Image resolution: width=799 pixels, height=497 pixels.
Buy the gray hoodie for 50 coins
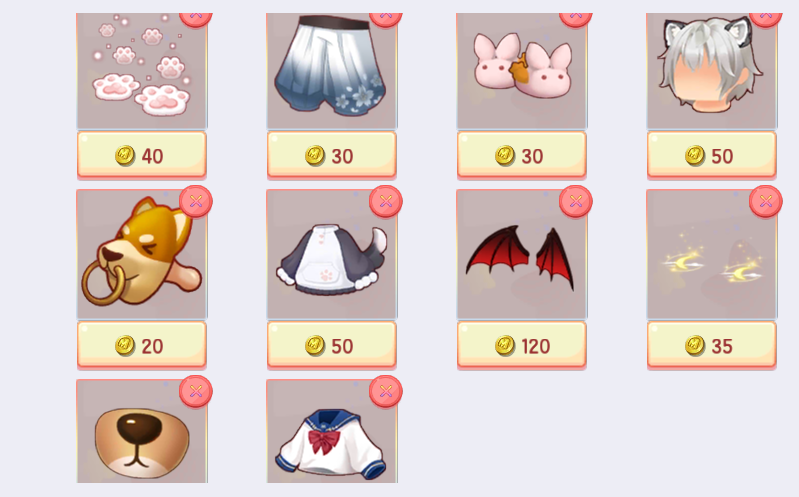(x=332, y=345)
